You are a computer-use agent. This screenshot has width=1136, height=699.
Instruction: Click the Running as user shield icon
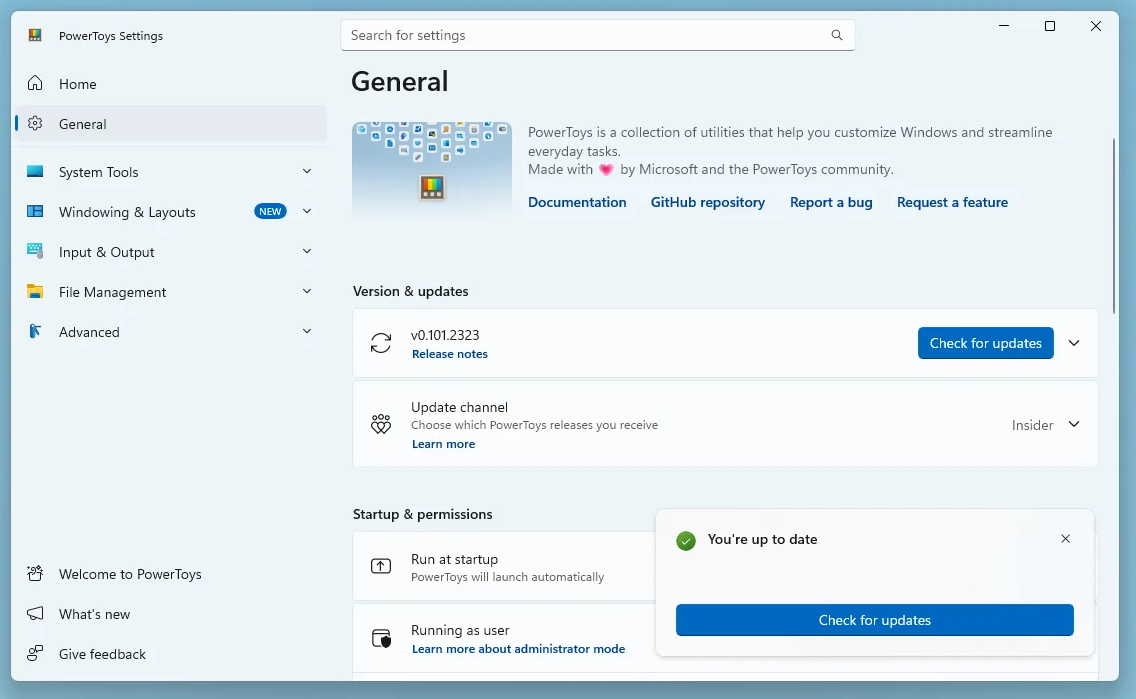click(381, 638)
